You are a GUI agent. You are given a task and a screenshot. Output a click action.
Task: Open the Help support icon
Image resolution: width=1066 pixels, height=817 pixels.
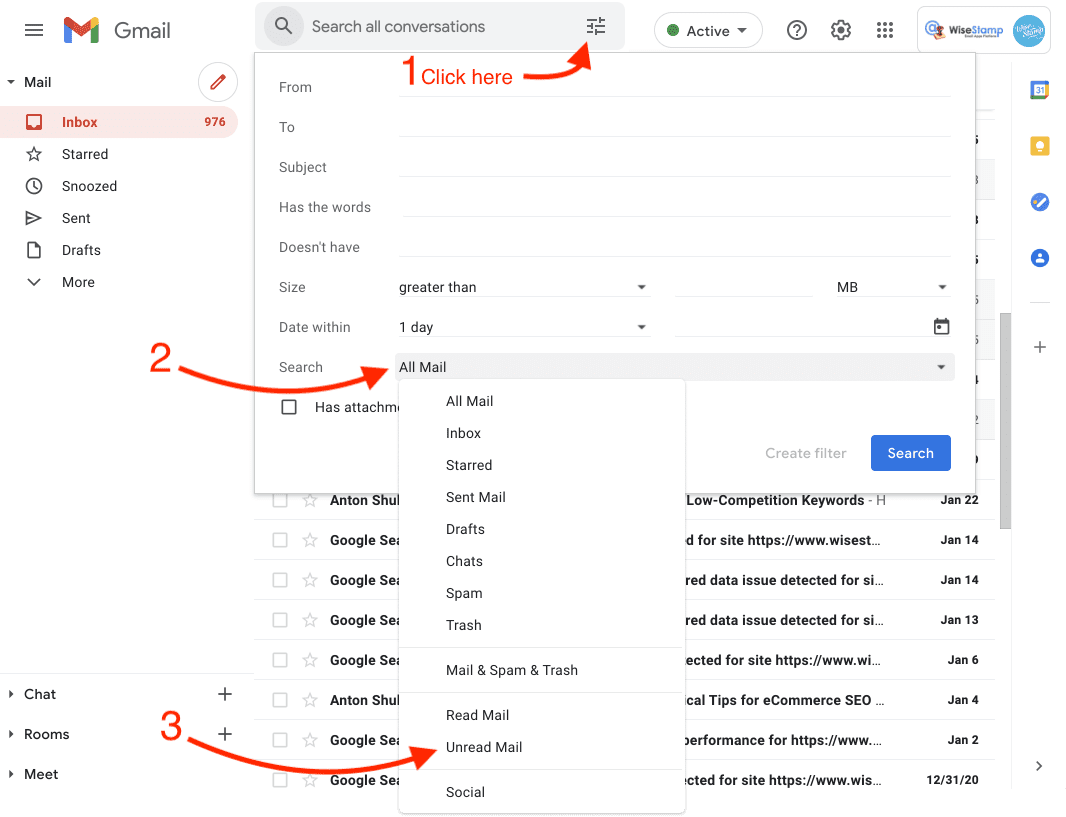(x=796, y=31)
